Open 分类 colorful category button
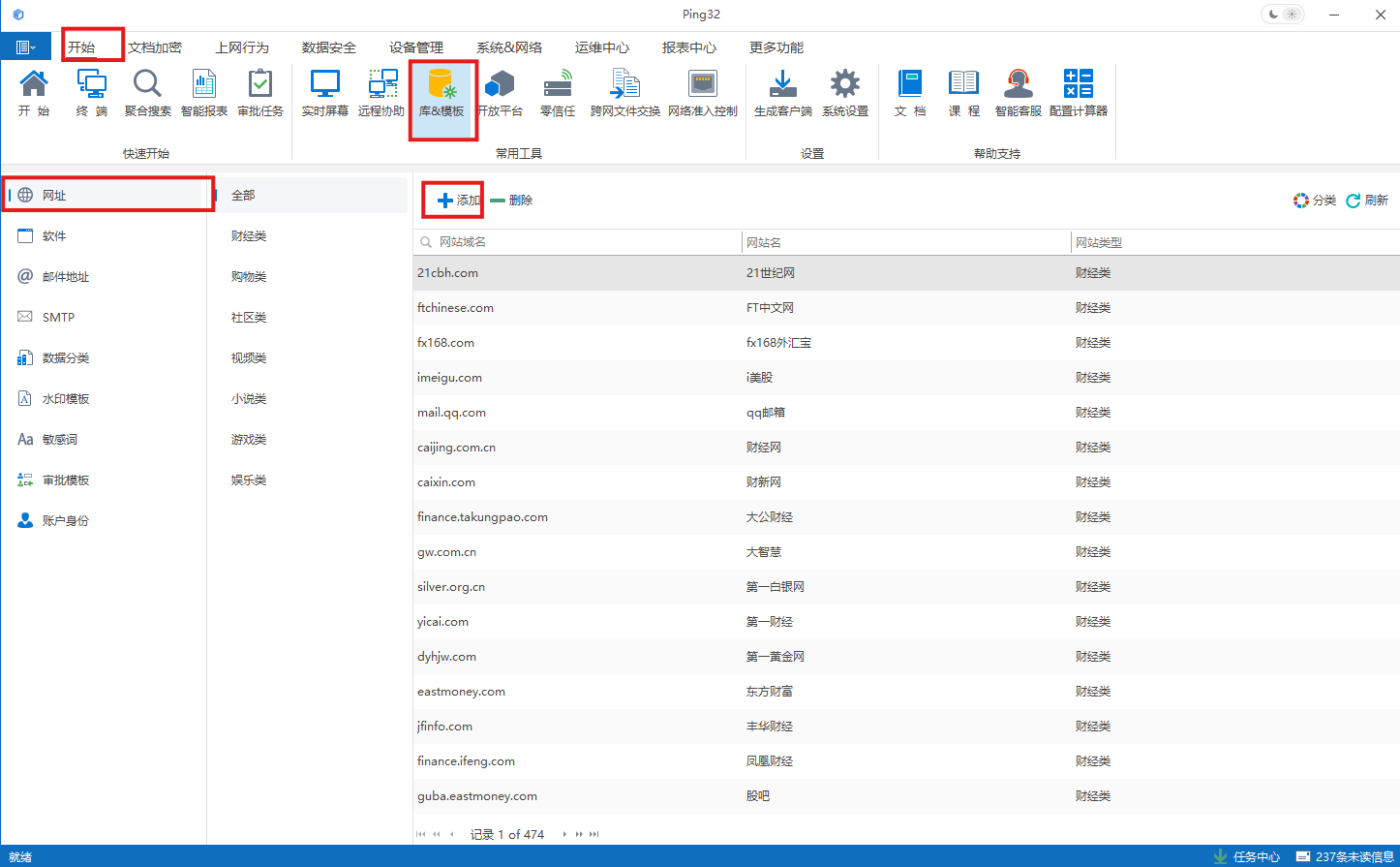Screen dimensions: 1400x867 (1314, 201)
